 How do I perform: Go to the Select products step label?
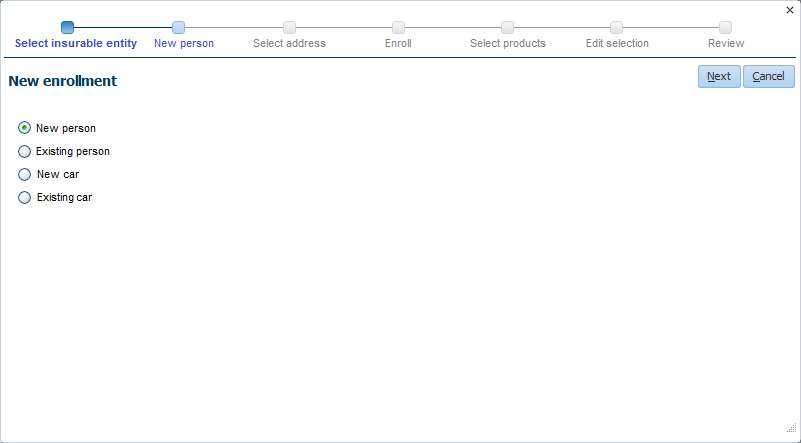(508, 43)
